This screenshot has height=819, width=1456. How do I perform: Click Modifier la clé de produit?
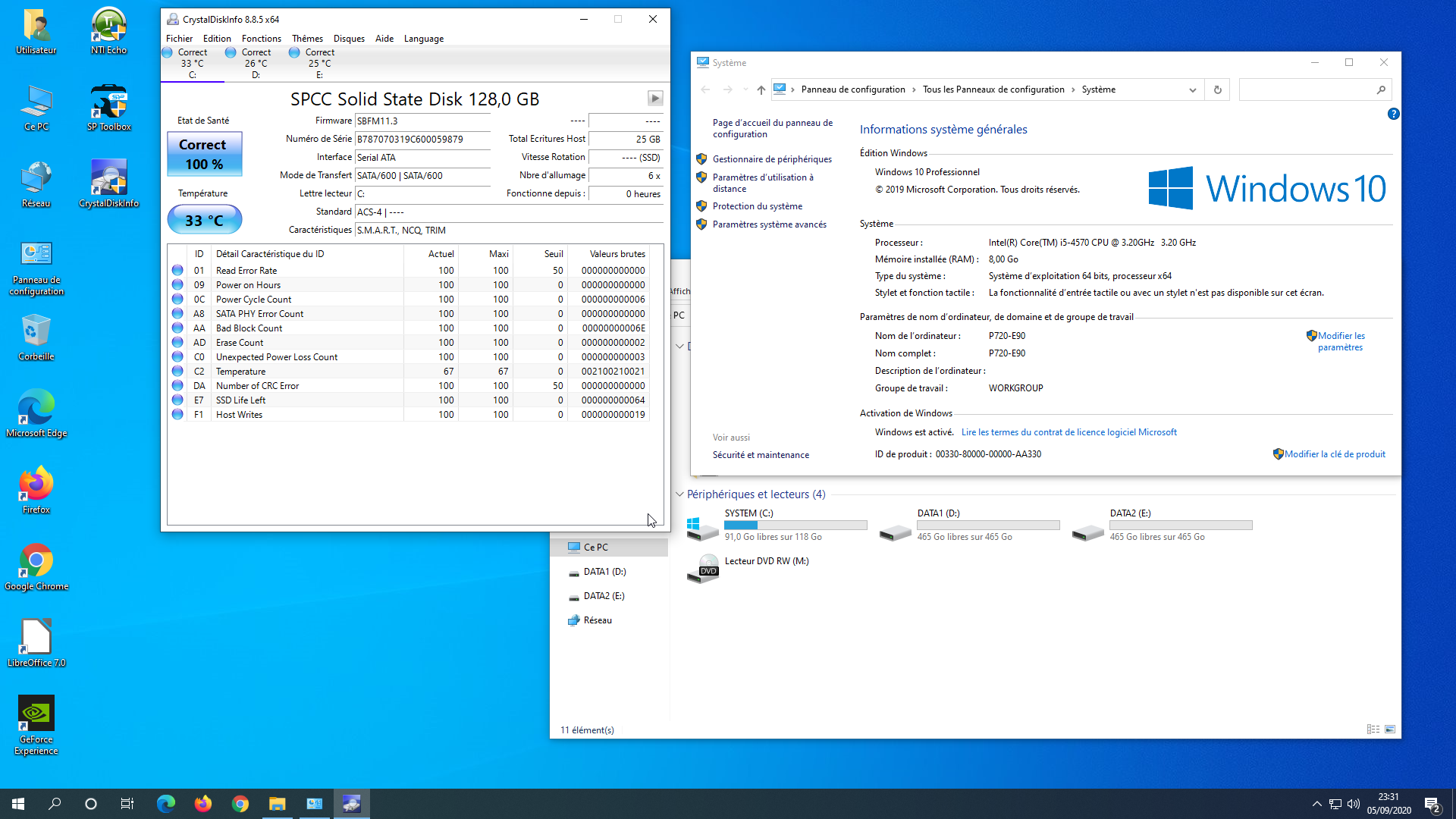point(1335,454)
